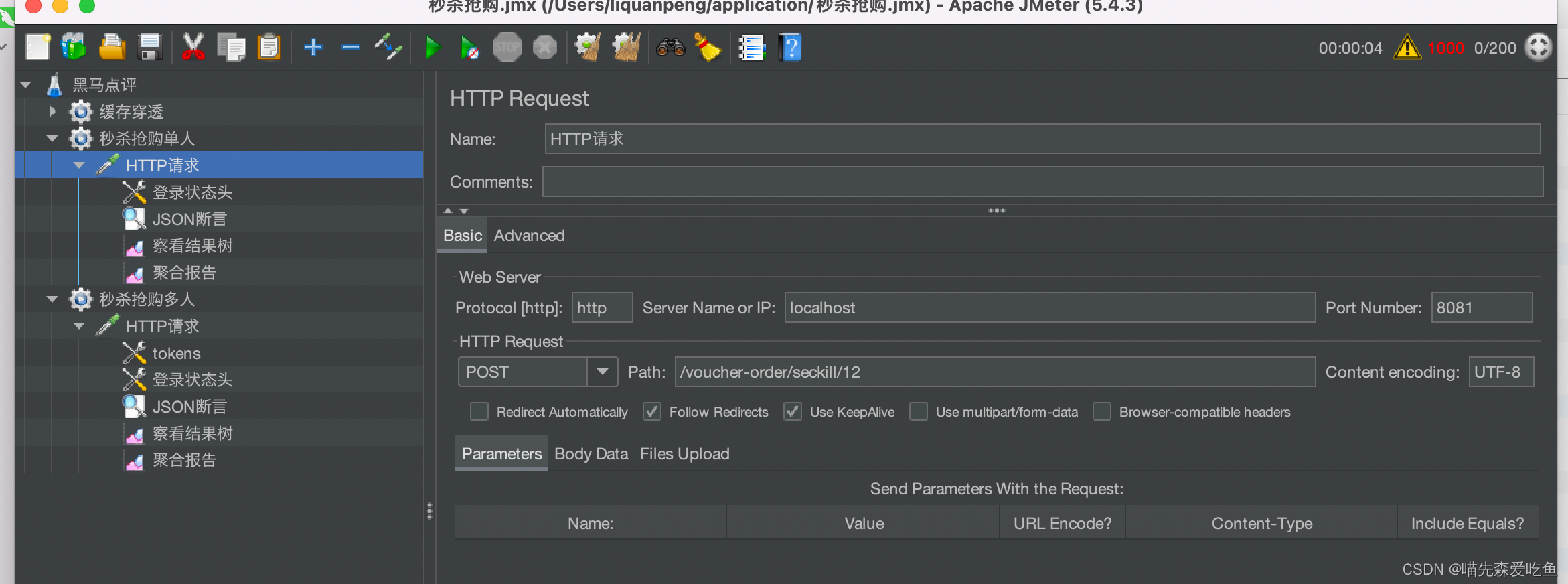The width and height of the screenshot is (1568, 584).
Task: Switch to the Advanced tab
Action: (x=529, y=236)
